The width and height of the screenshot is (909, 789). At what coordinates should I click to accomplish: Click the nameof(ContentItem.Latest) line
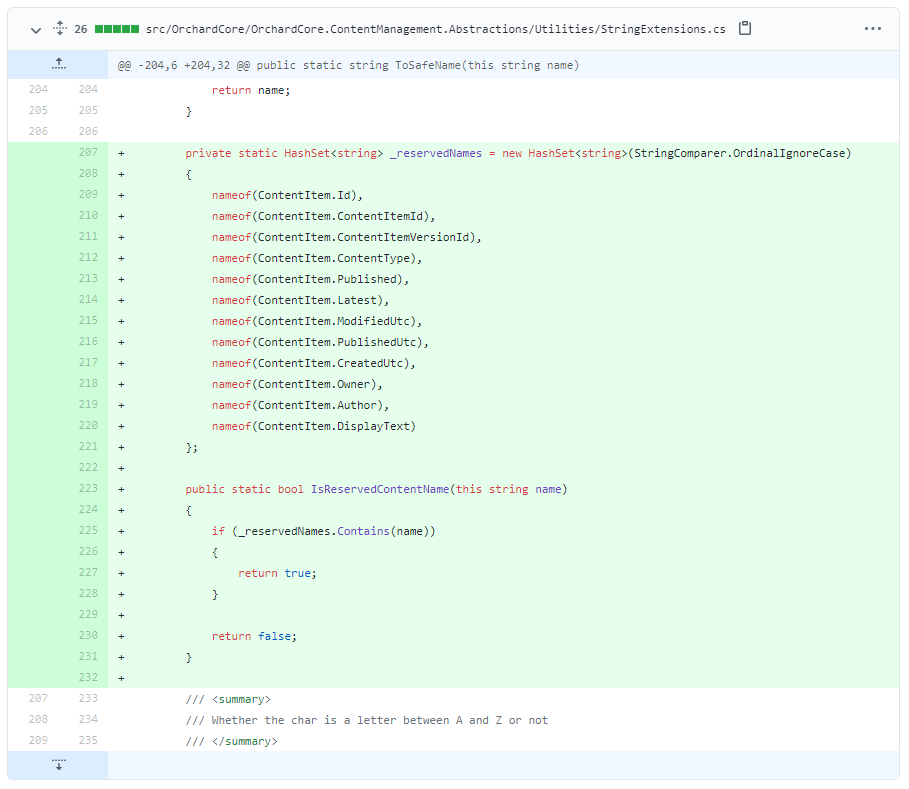point(300,300)
